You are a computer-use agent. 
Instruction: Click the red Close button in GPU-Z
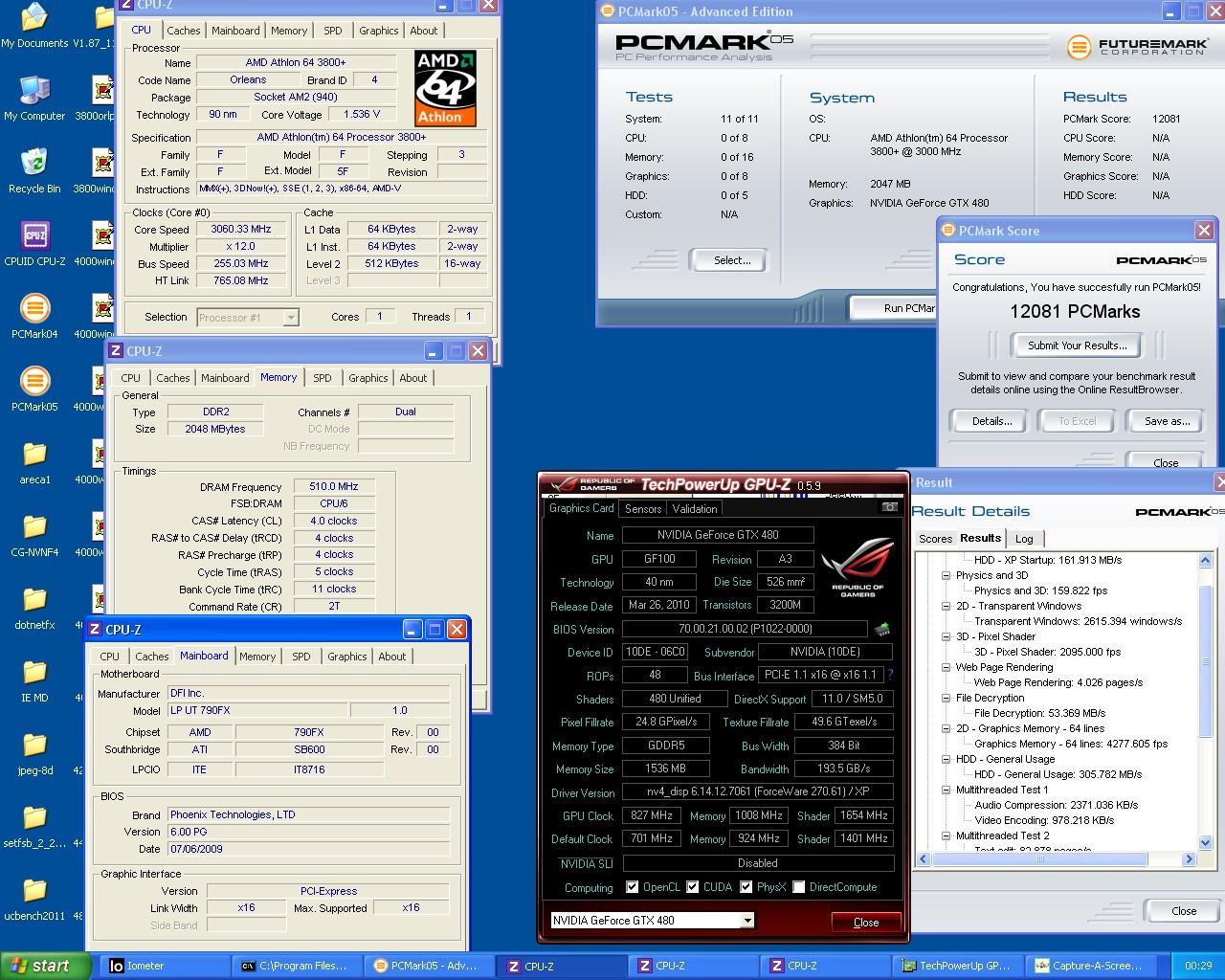[x=866, y=923]
